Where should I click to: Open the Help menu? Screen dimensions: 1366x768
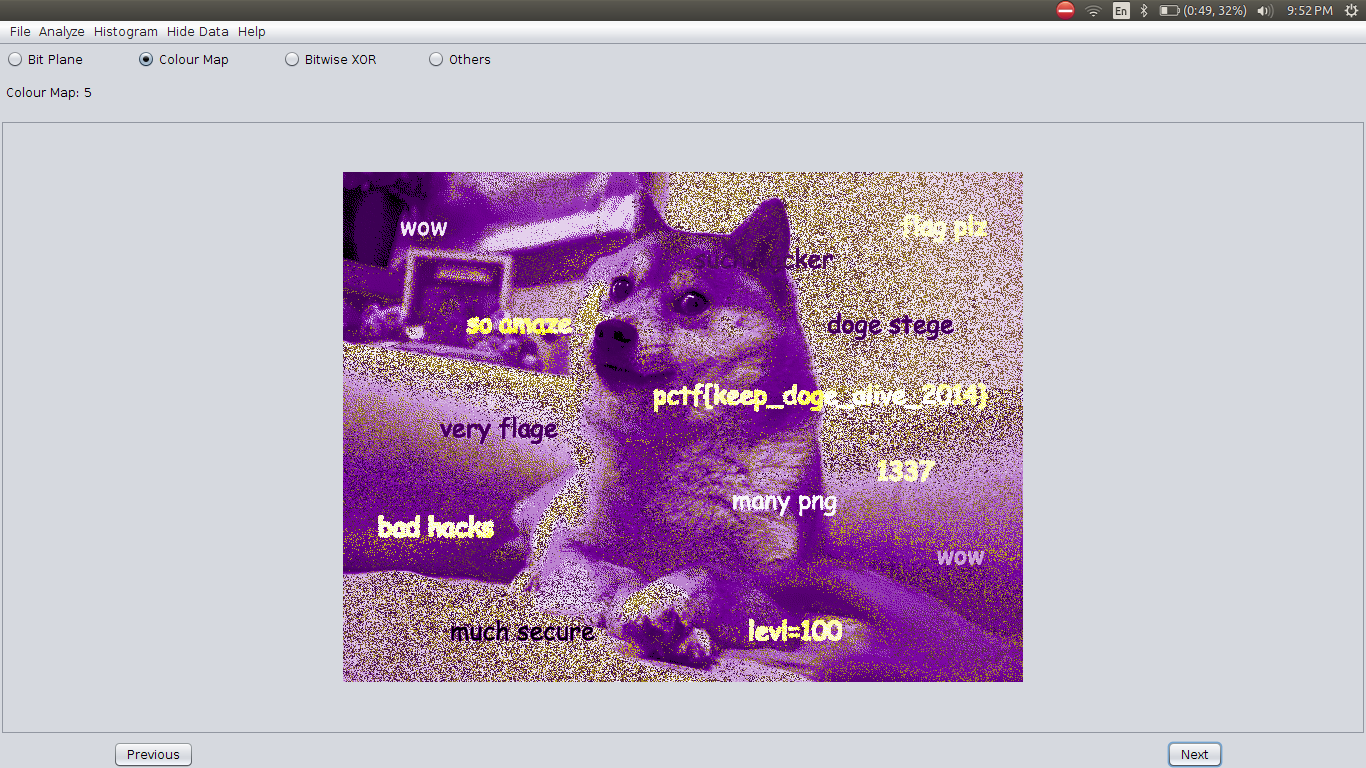(x=252, y=32)
